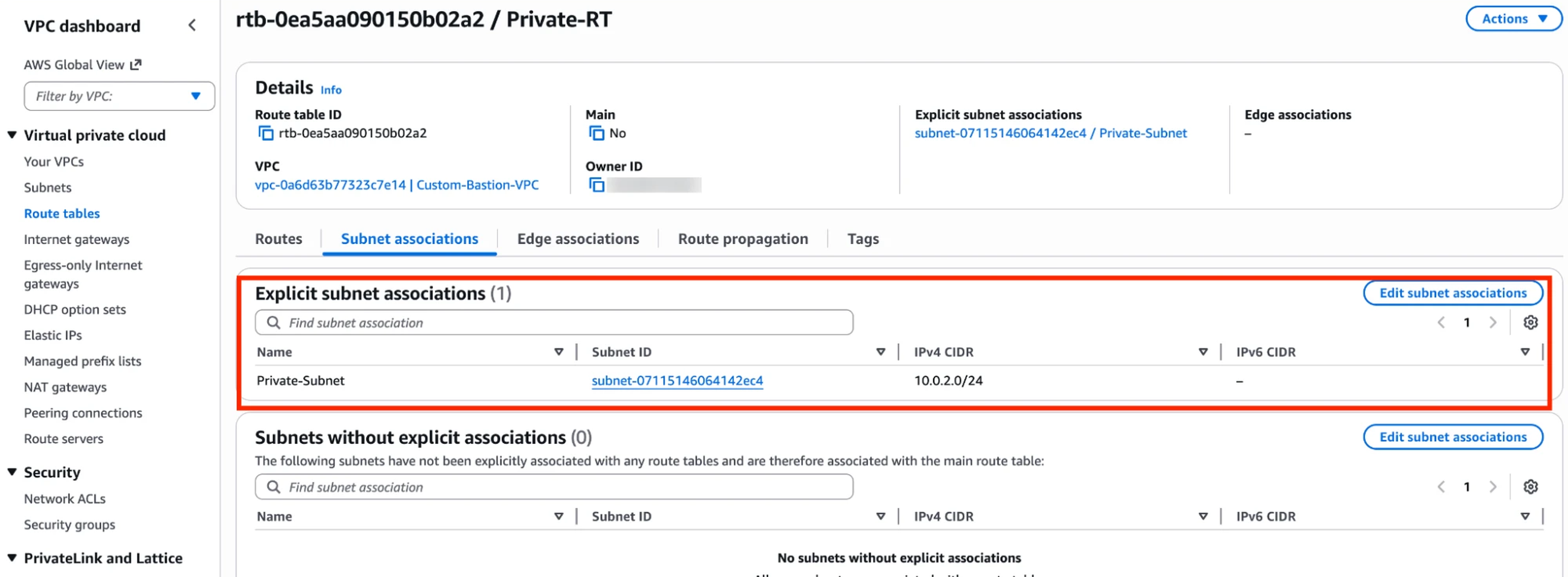The height and width of the screenshot is (577, 1568).
Task: Copy the Main value No
Action: (596, 133)
